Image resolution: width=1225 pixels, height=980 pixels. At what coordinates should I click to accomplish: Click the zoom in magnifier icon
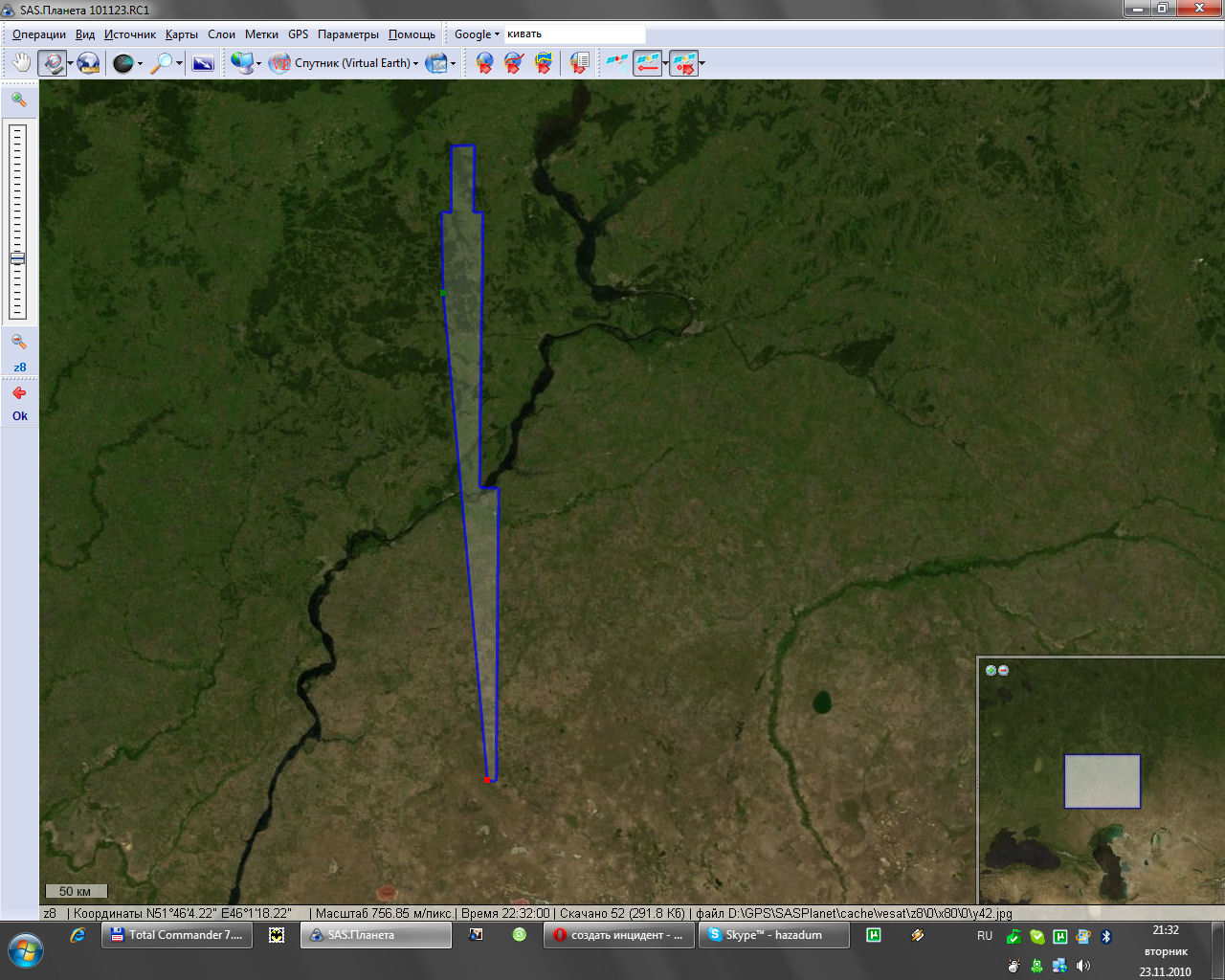(x=18, y=100)
